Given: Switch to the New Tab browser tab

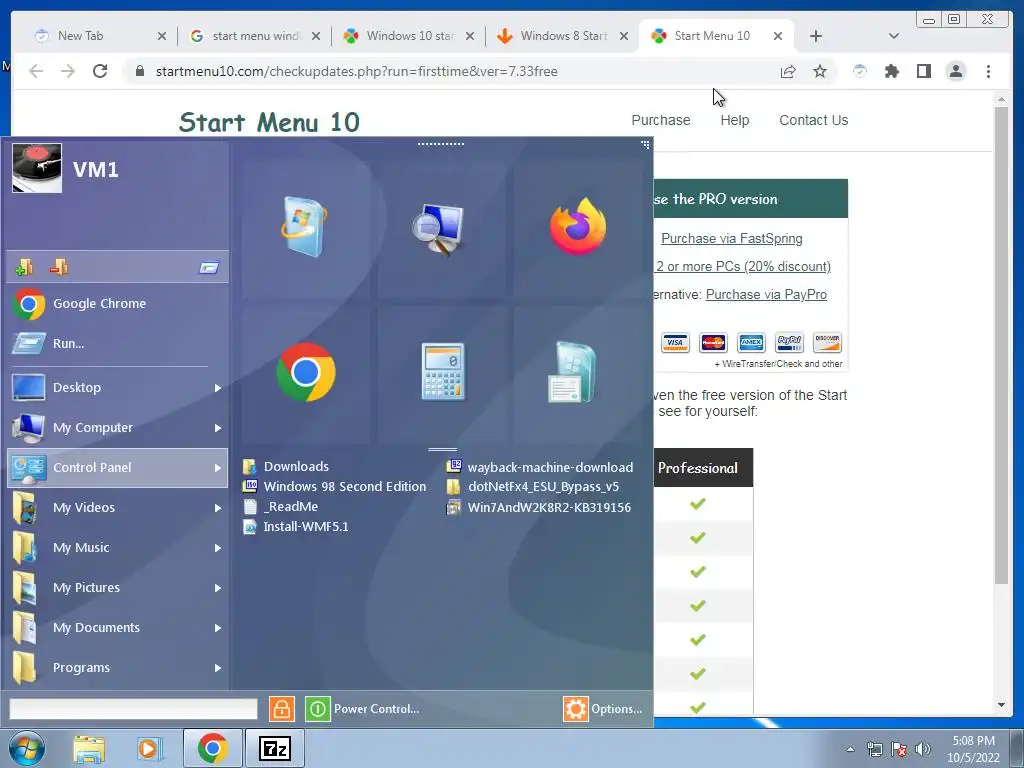Looking at the screenshot, I should (101, 36).
